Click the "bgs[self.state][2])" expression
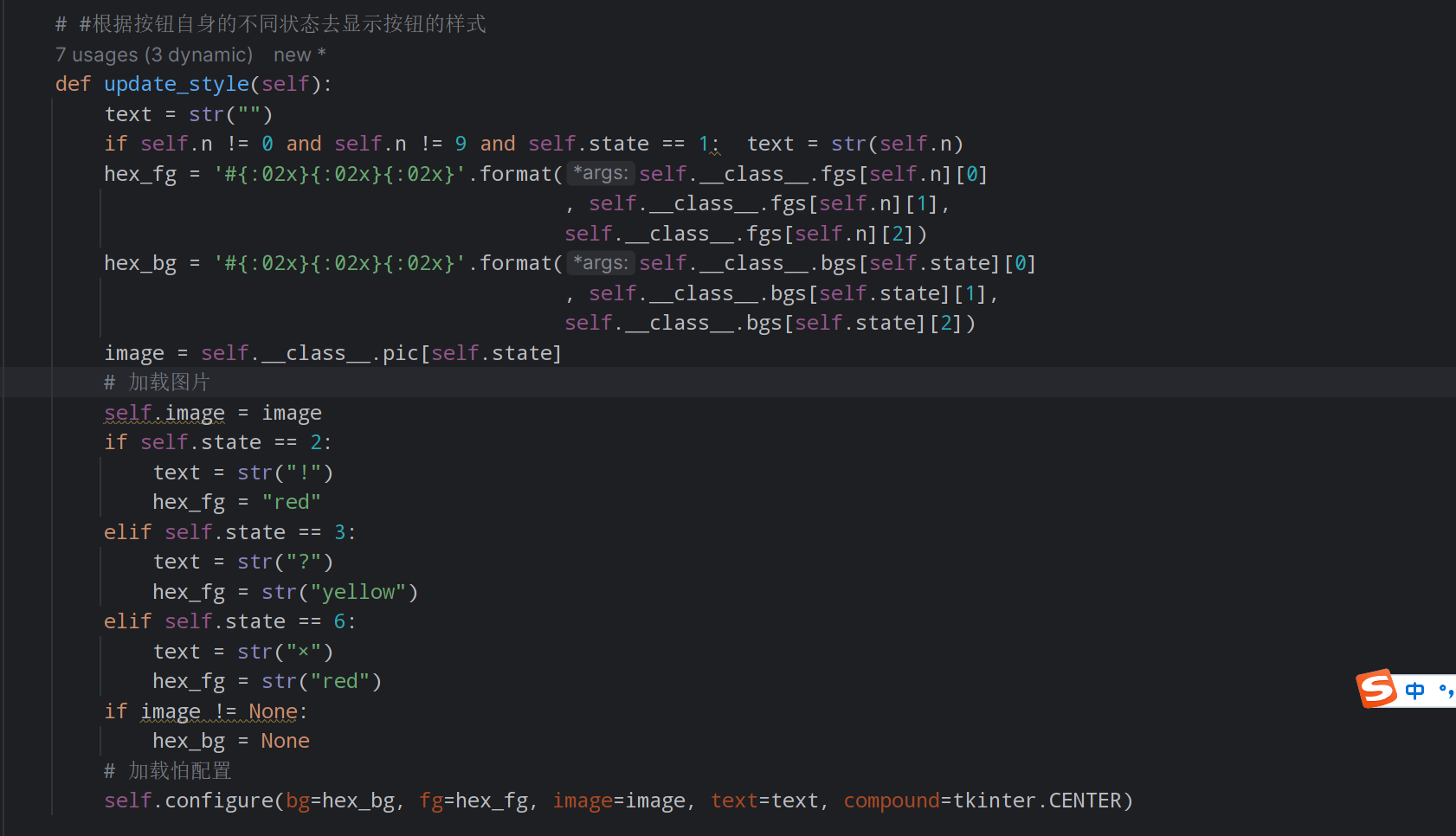Viewport: 1456px width, 836px height. 861,323
